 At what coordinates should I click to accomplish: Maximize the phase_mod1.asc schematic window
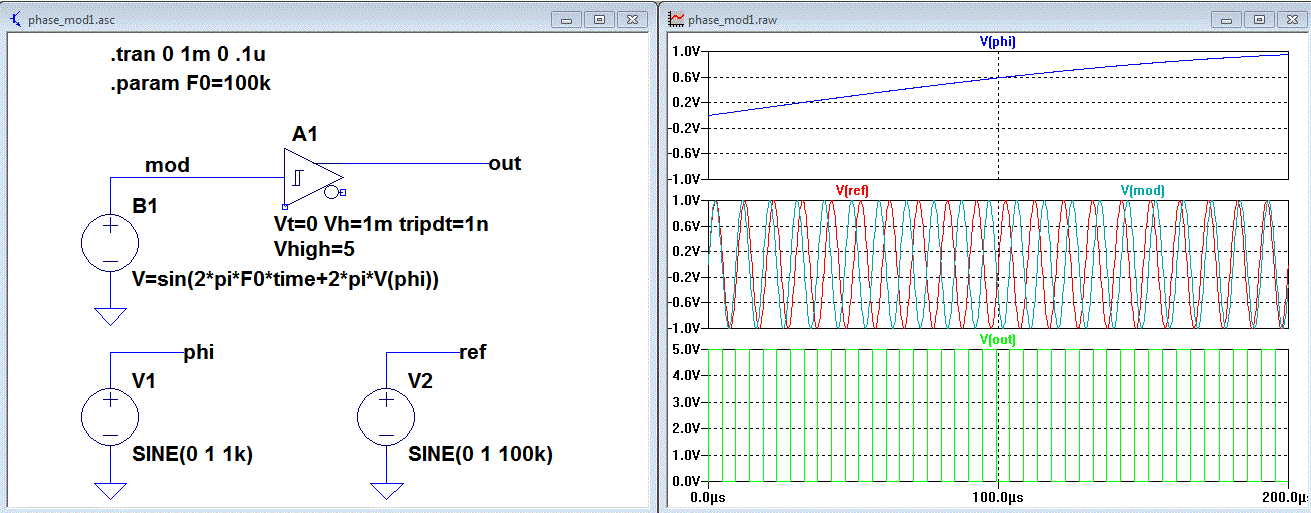click(x=600, y=19)
